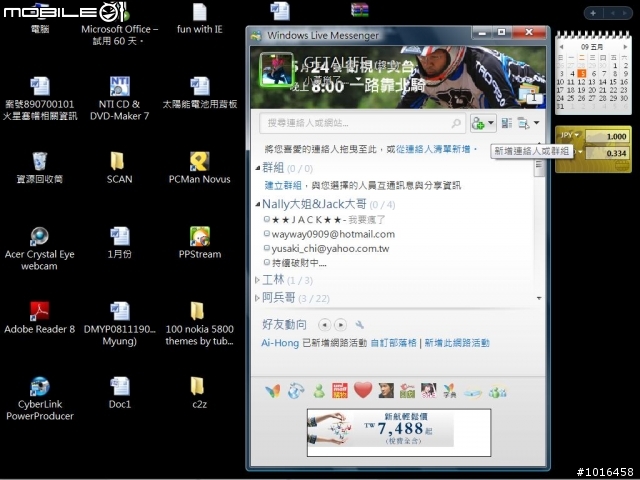Focus the 搜尋連絡人或網站 search field
Image resolution: width=640 pixels, height=480 pixels.
pyautogui.click(x=362, y=123)
